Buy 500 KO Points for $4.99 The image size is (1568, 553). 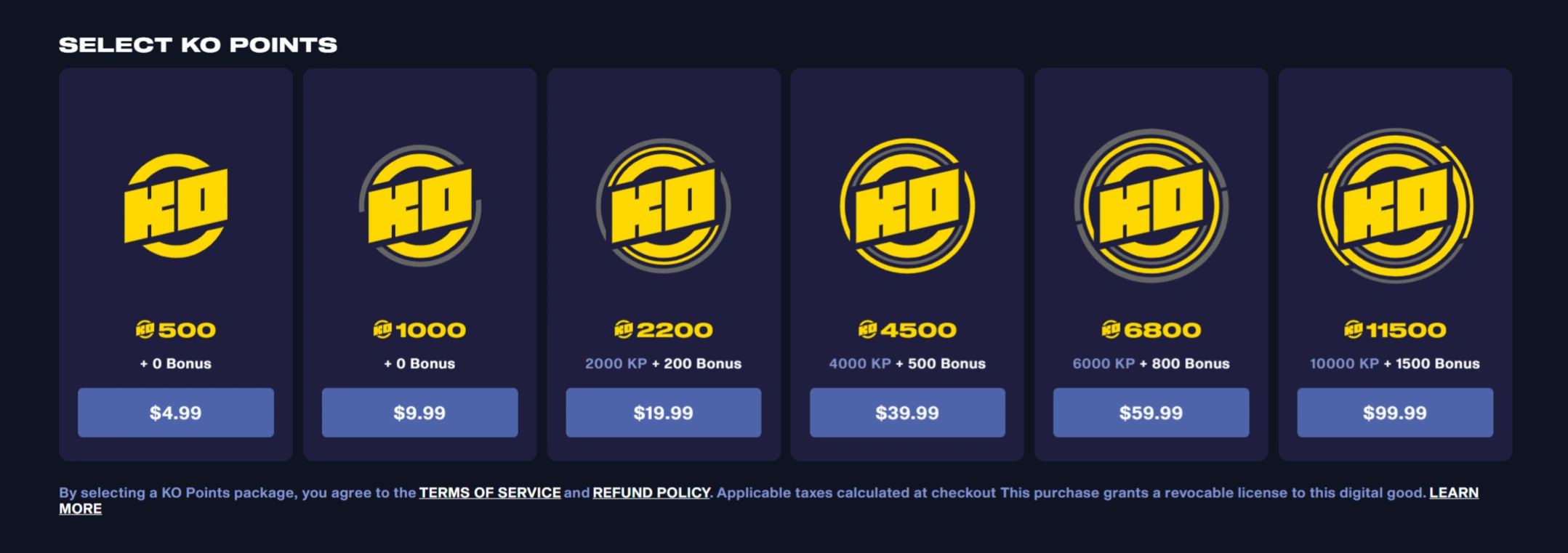176,413
